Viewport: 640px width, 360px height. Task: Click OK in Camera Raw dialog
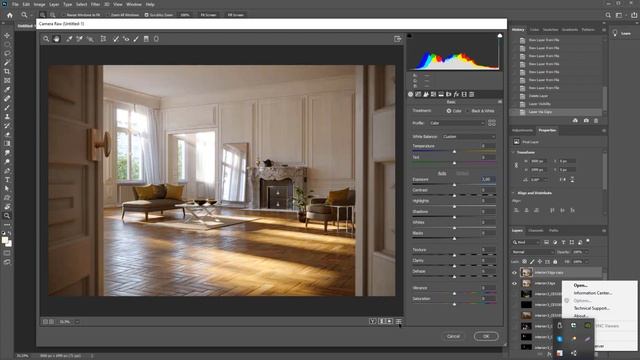[x=486, y=336]
